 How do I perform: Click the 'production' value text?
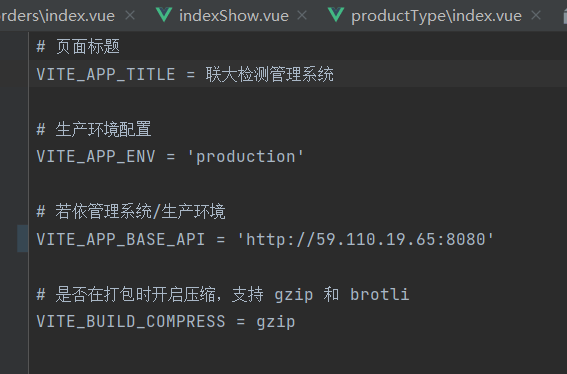pyautogui.click(x=246, y=157)
